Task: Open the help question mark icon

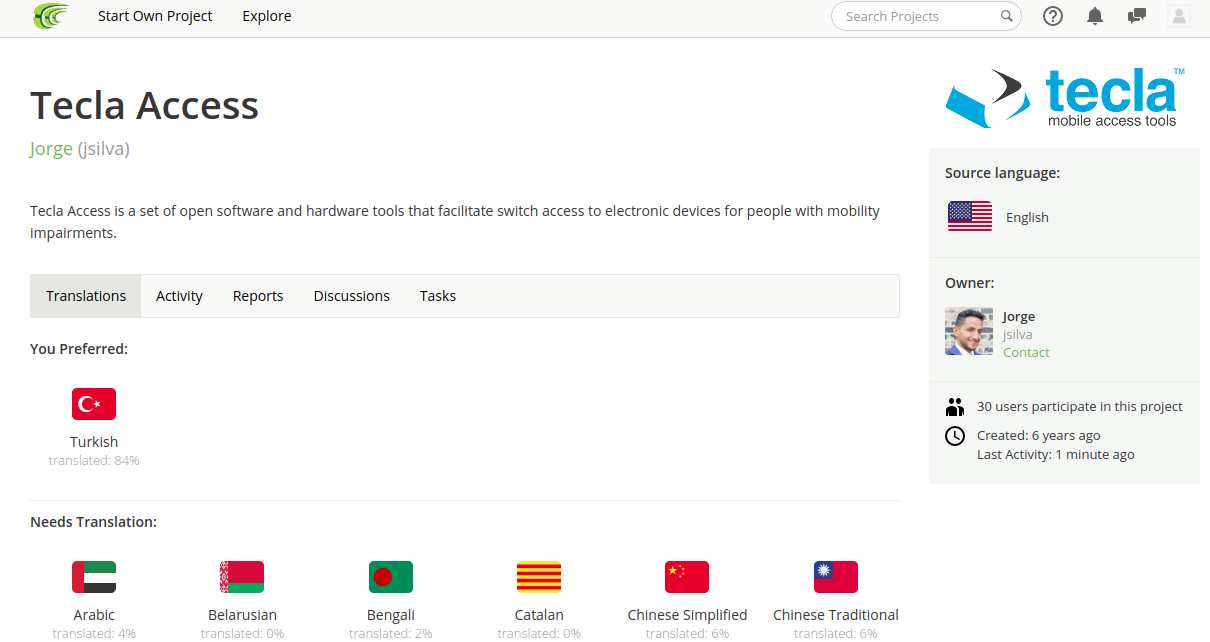Action: coord(1053,16)
